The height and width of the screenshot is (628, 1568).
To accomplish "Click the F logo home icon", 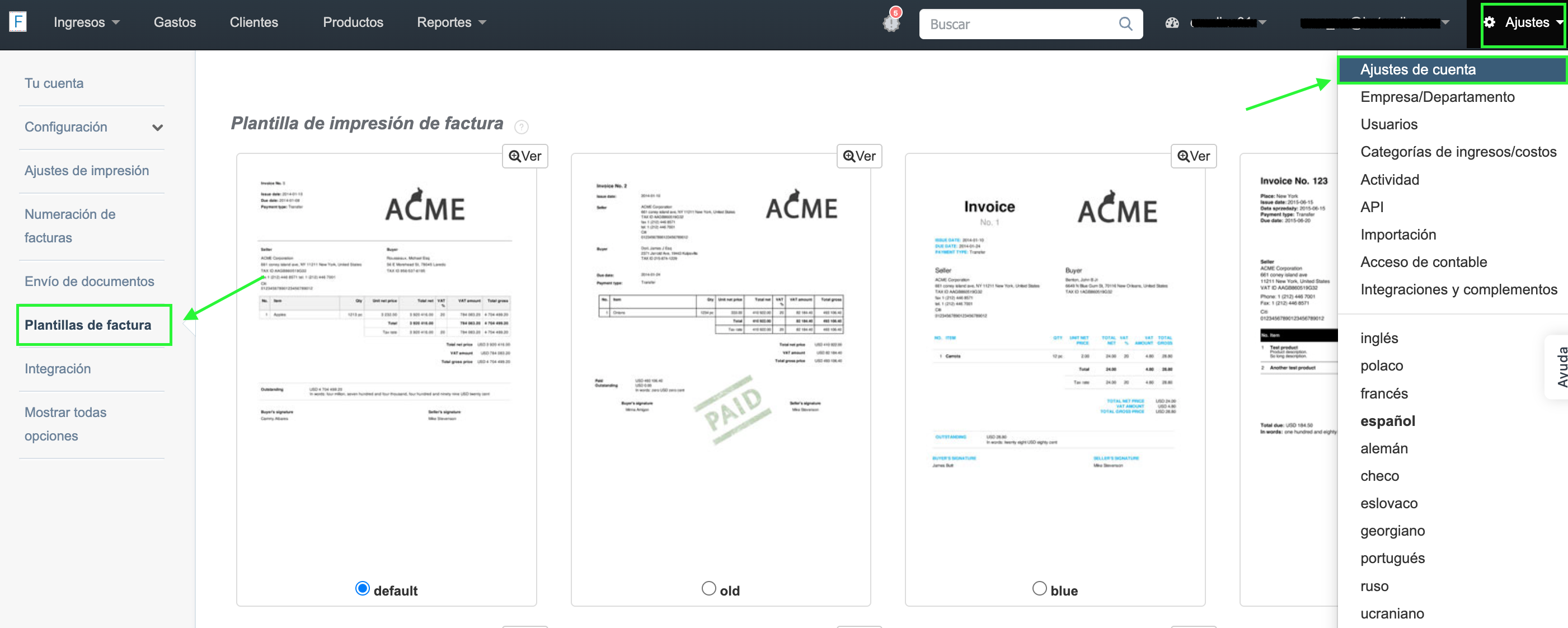I will (x=18, y=22).
